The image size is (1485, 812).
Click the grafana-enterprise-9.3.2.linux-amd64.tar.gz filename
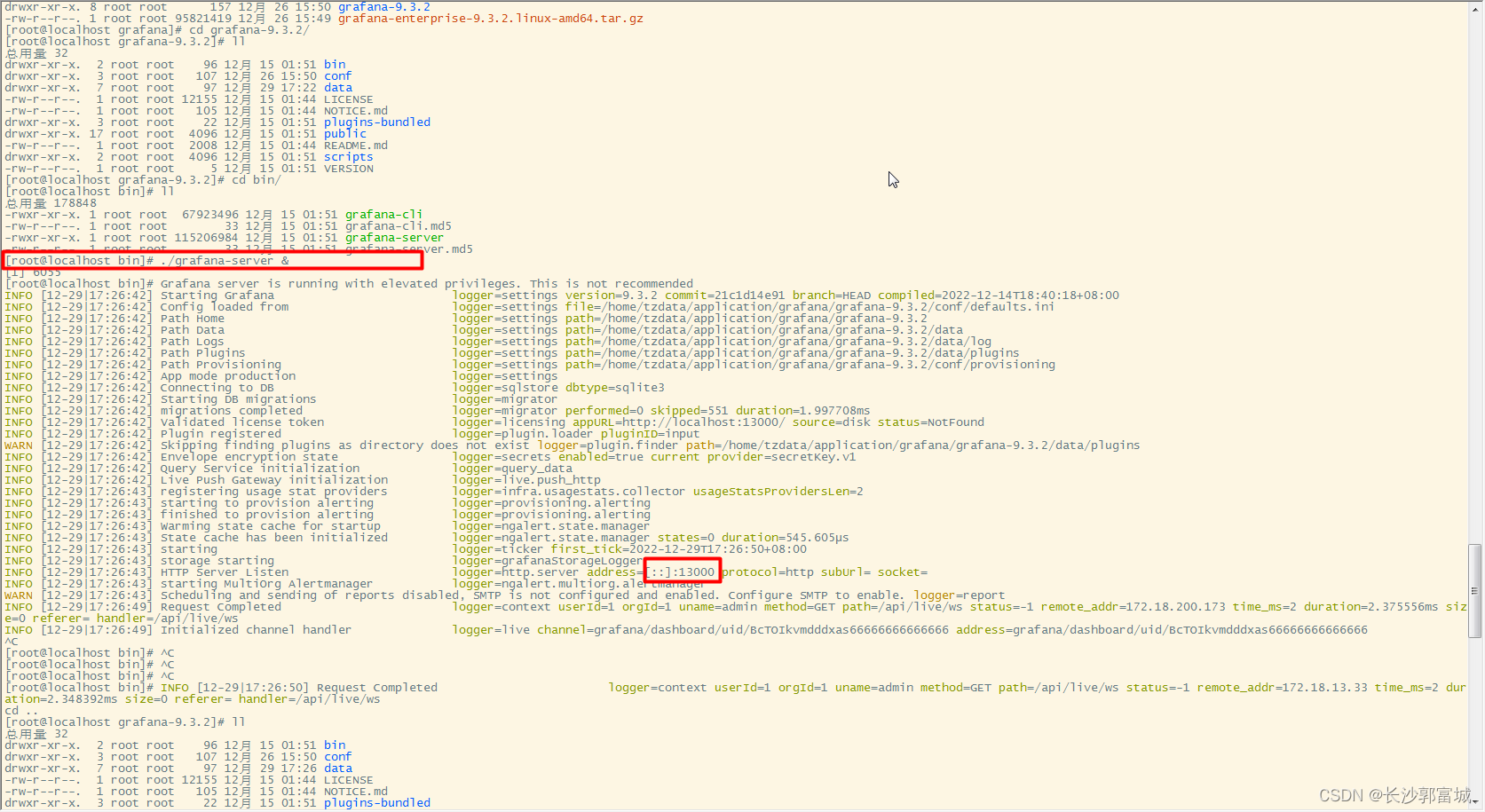[491, 18]
